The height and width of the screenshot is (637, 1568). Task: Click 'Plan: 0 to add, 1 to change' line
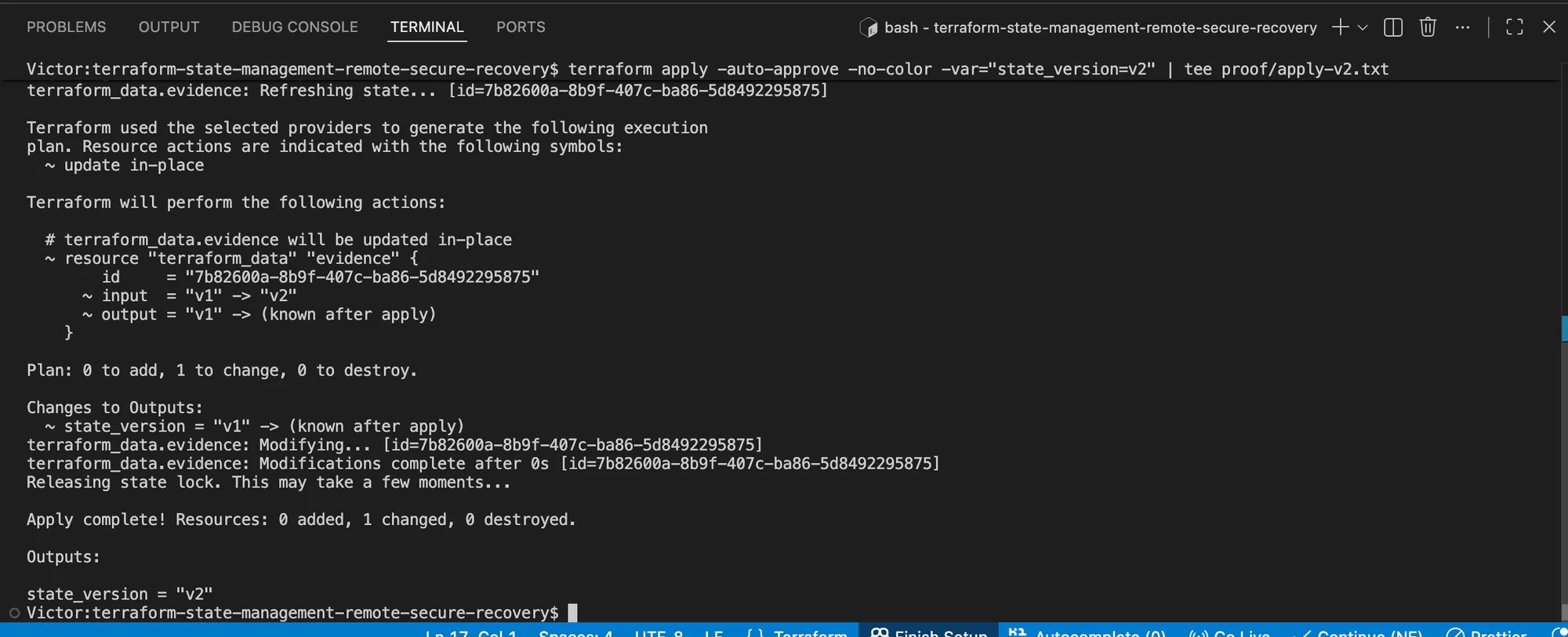pyautogui.click(x=222, y=371)
